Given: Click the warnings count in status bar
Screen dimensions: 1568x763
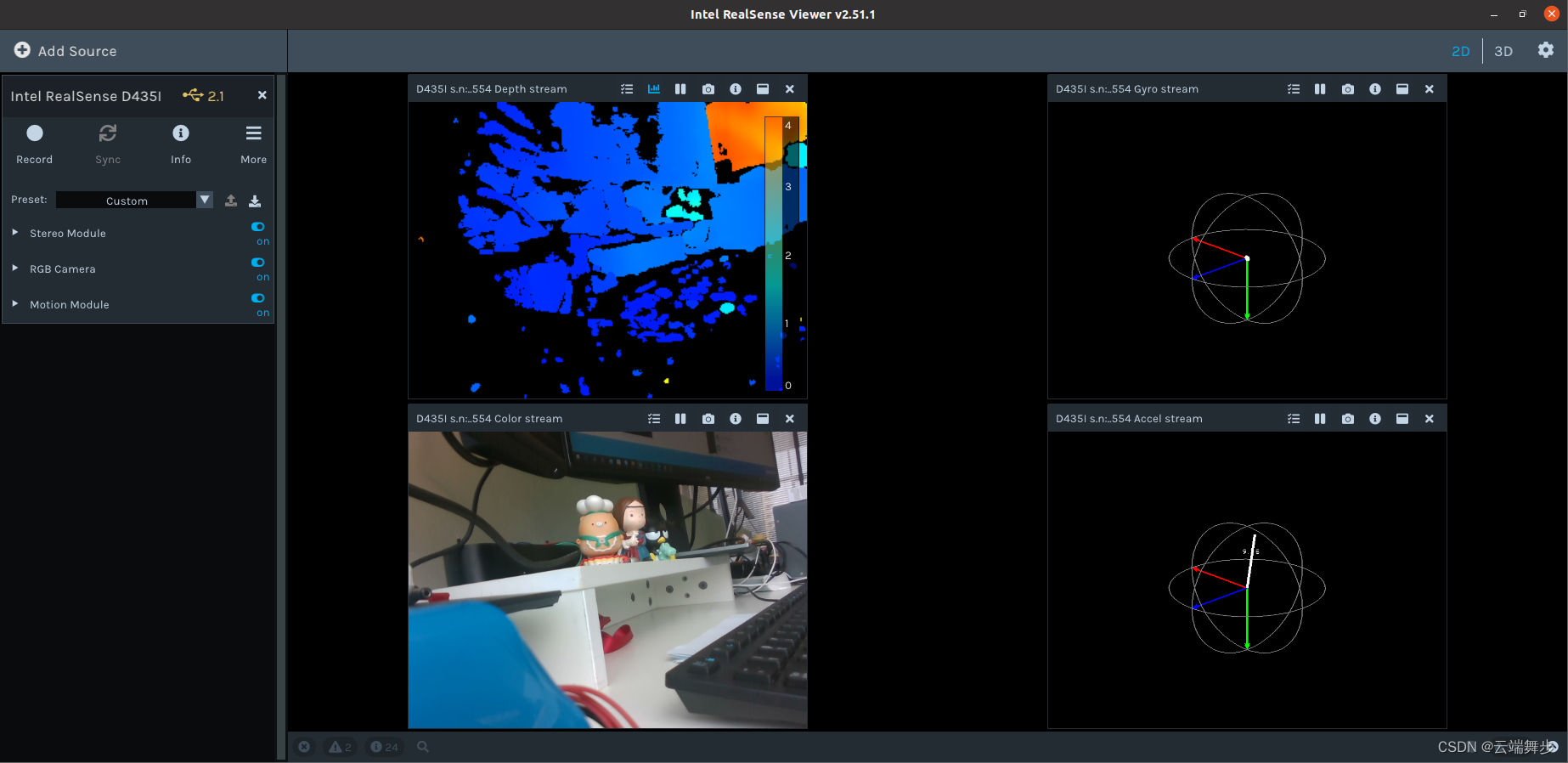Looking at the screenshot, I should pos(340,747).
